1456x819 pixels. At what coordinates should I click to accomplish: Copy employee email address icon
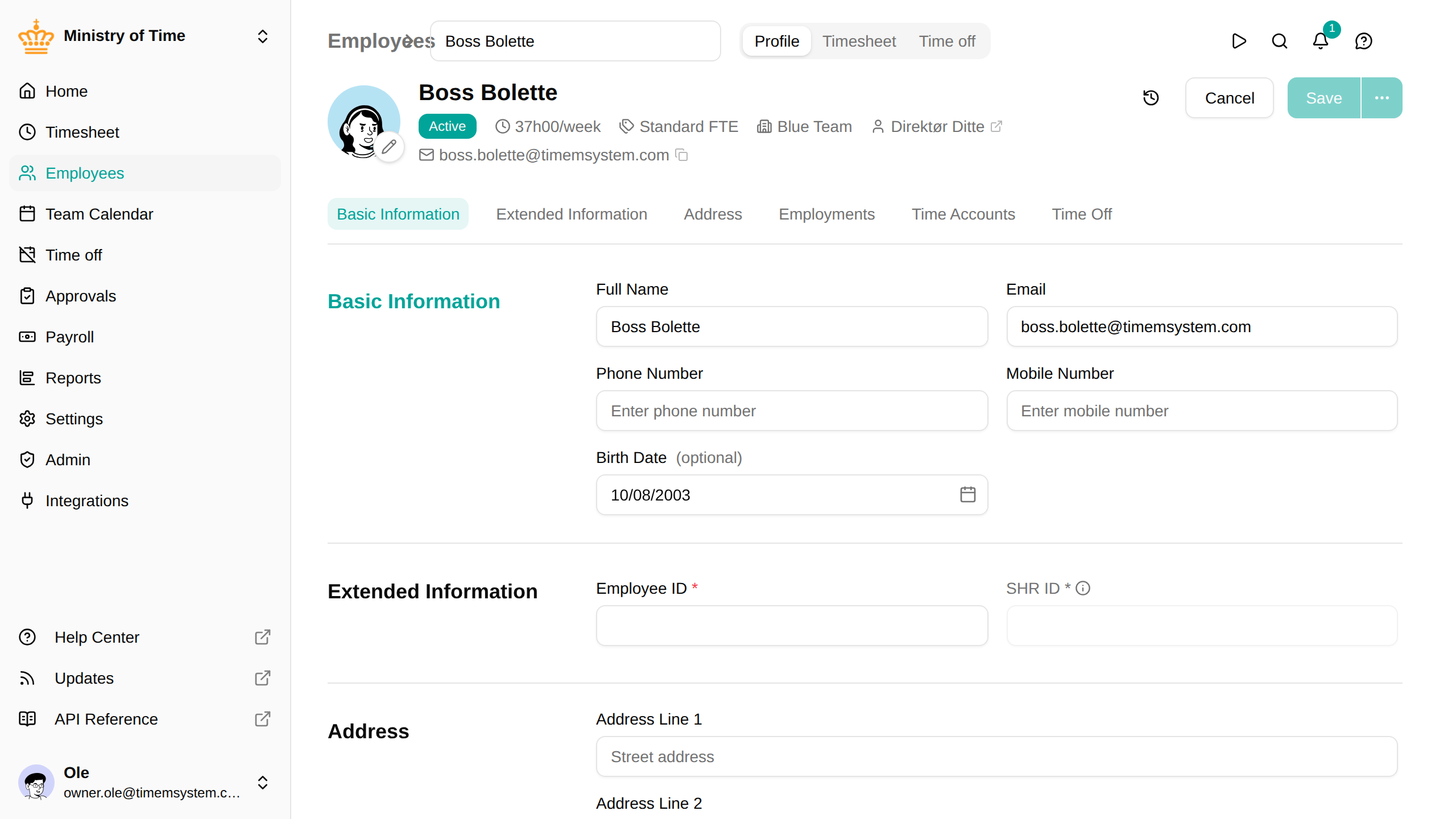pos(681,155)
